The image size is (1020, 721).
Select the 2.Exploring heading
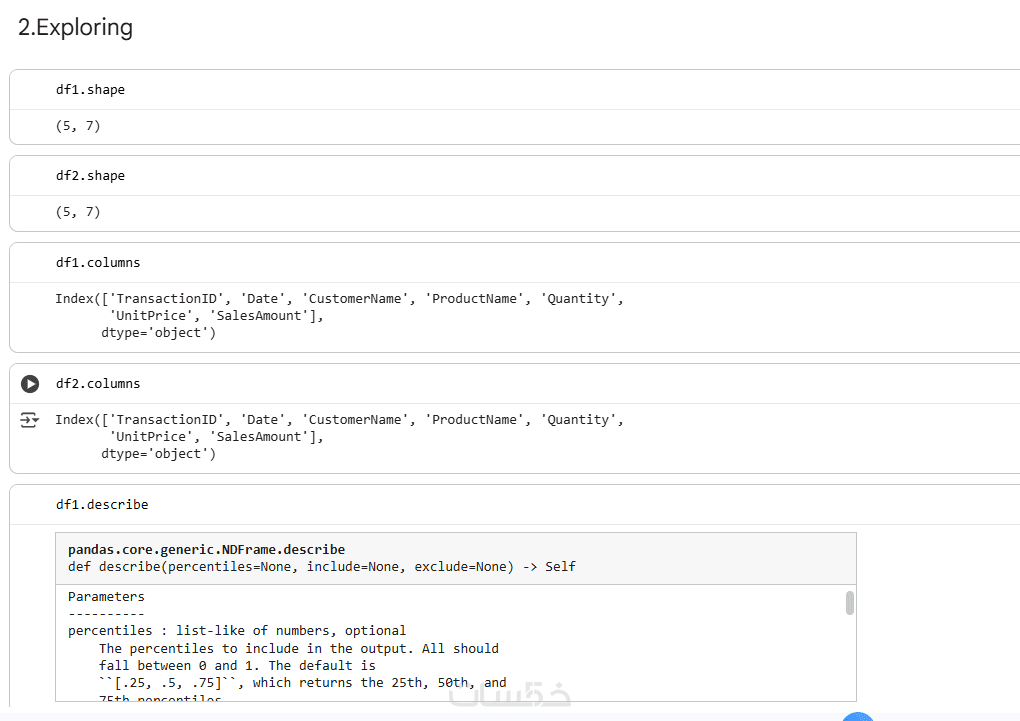(75, 27)
